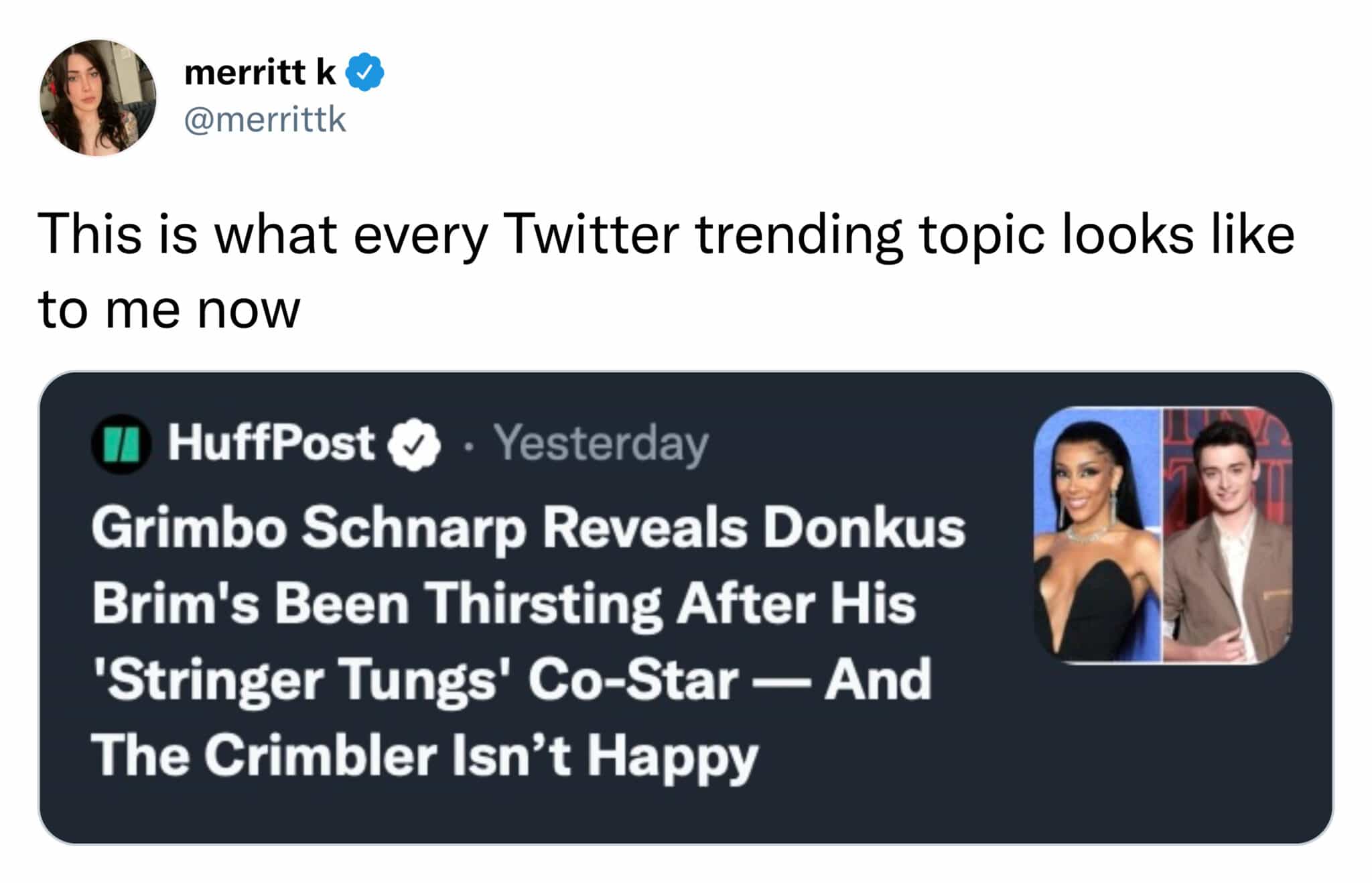The width and height of the screenshot is (1372, 883).
Task: Click the word "Happy" in the headline
Action: click(673, 755)
